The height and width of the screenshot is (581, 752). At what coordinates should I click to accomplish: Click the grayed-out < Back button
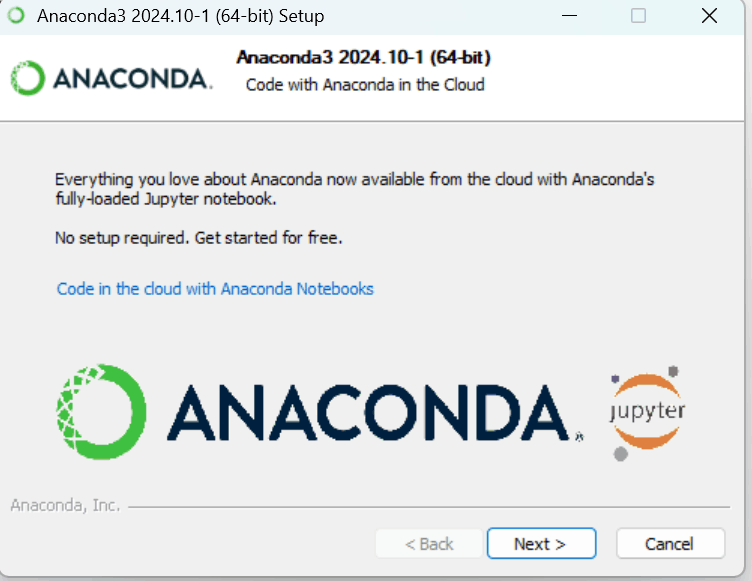tap(429, 544)
